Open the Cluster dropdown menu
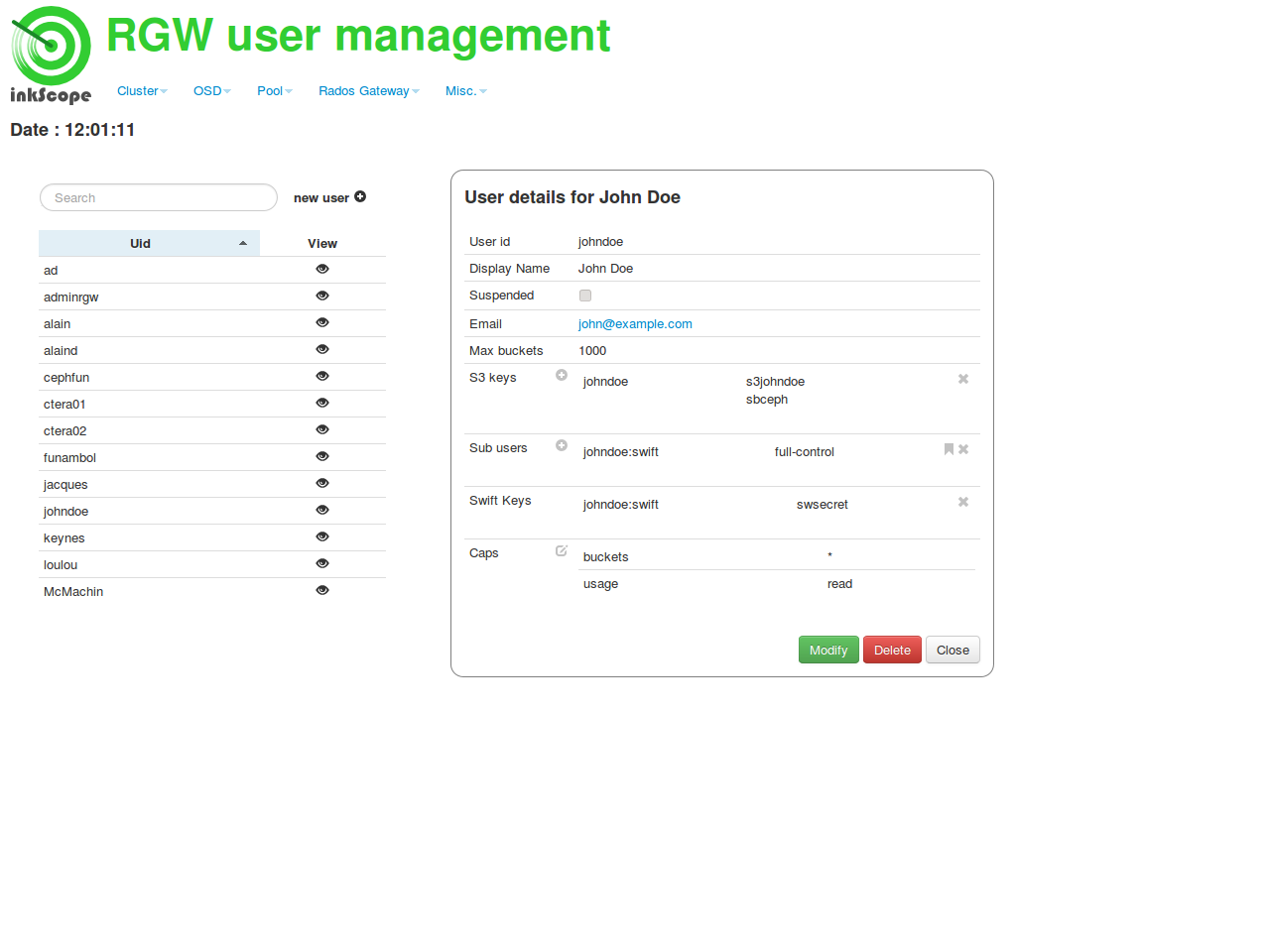Image resolution: width=1270 pixels, height=952 pixels. (x=142, y=90)
